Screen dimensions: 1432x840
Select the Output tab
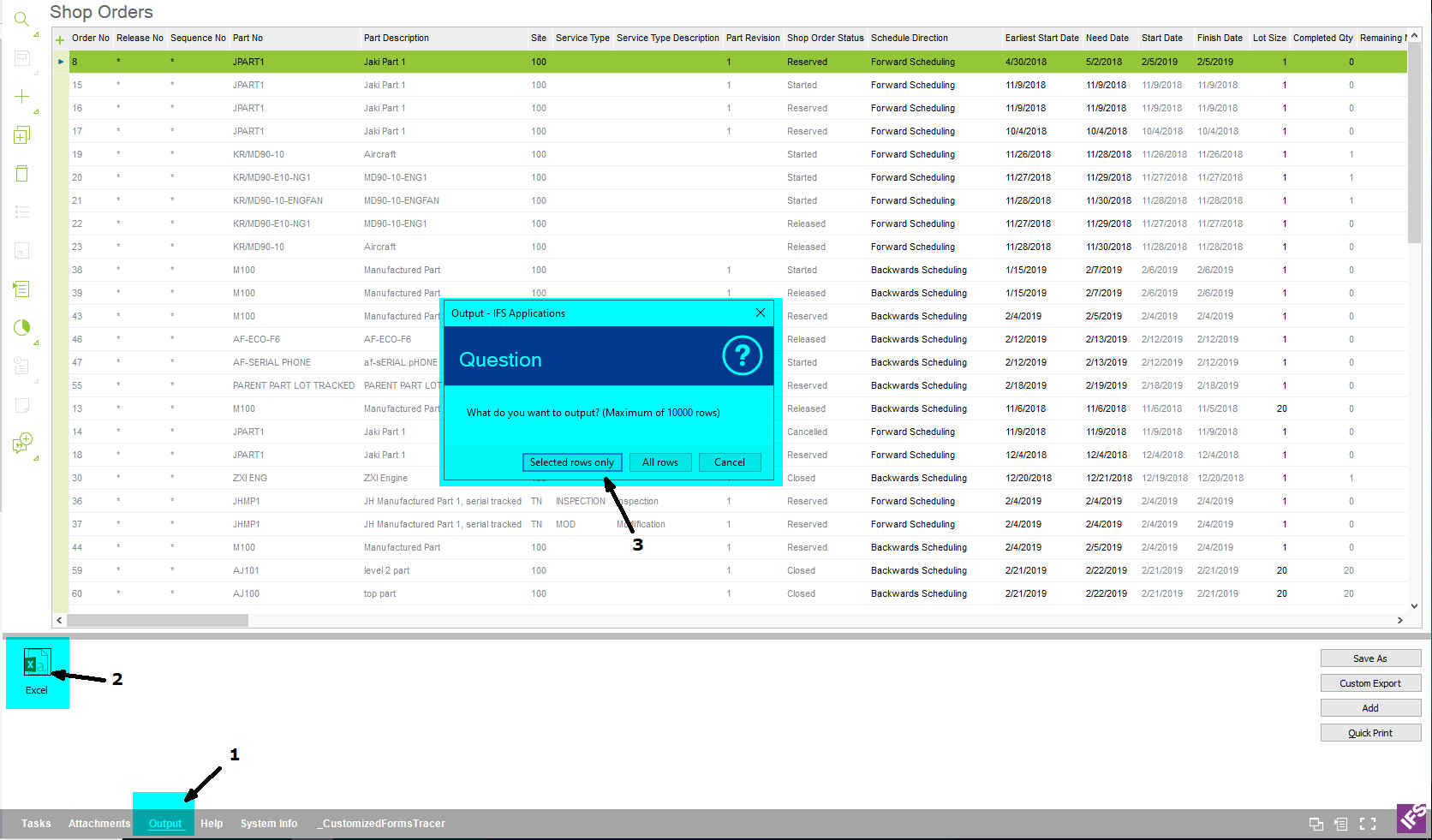click(x=164, y=824)
